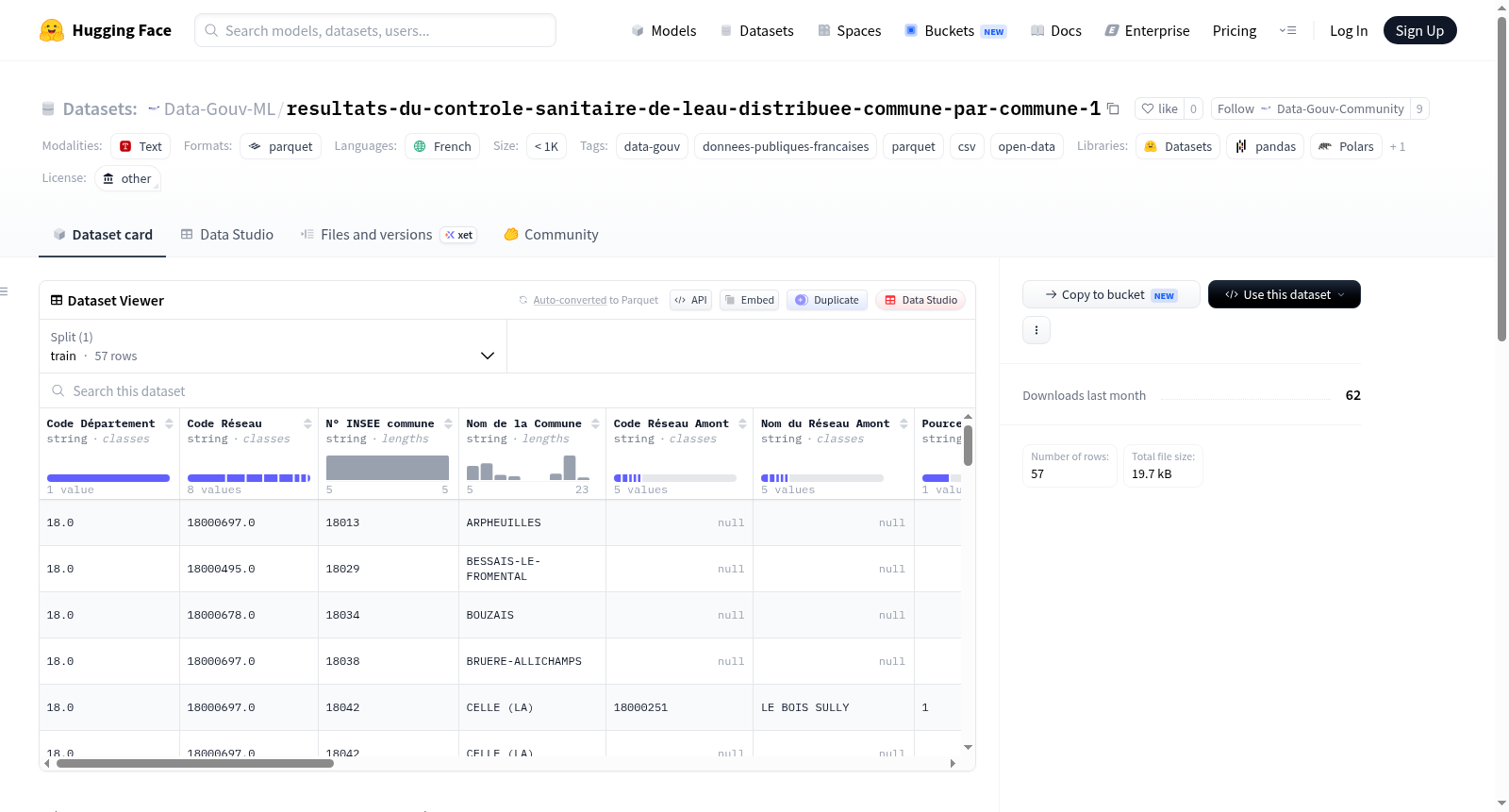Click the search magnifier icon in top bar
The width and height of the screenshot is (1509, 812).
point(211,30)
